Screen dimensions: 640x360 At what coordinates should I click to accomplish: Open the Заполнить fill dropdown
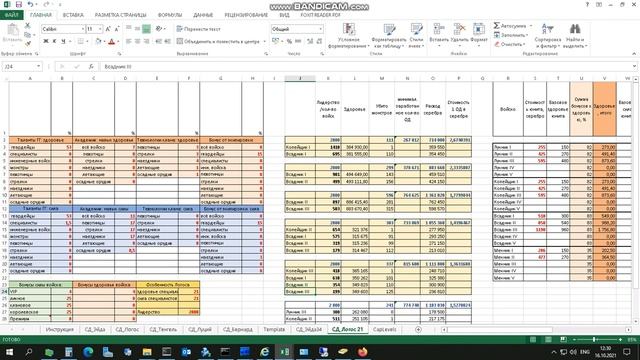coord(511,35)
